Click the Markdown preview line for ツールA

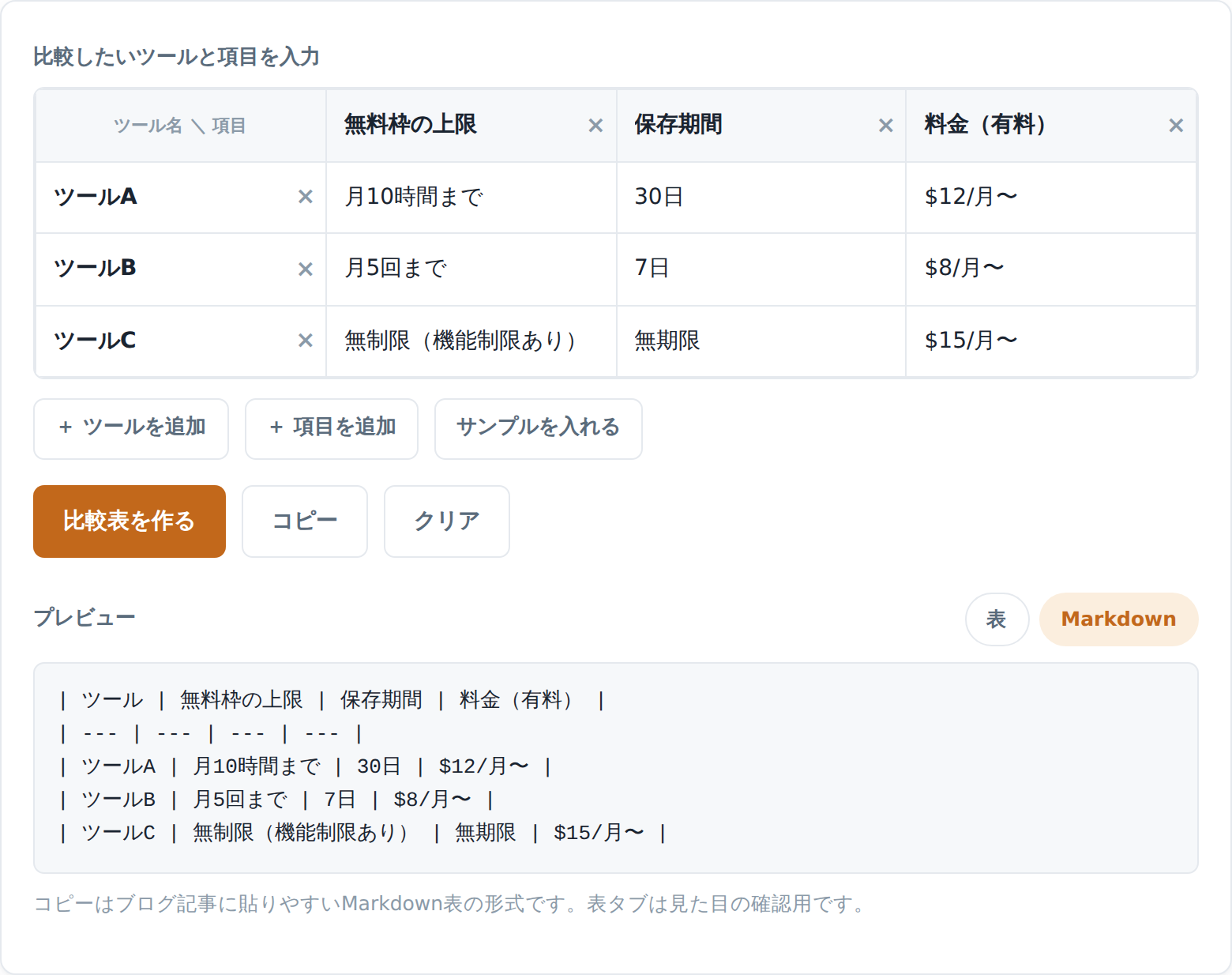305,766
